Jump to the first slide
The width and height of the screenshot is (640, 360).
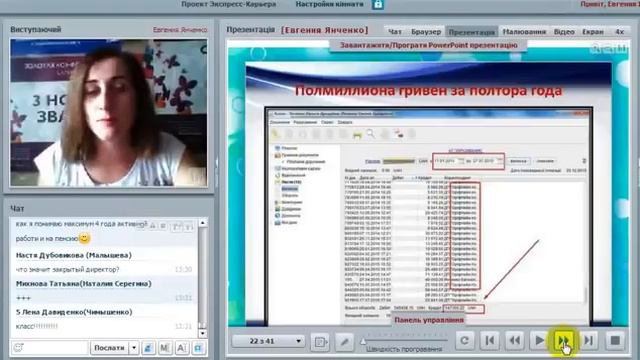coord(490,340)
